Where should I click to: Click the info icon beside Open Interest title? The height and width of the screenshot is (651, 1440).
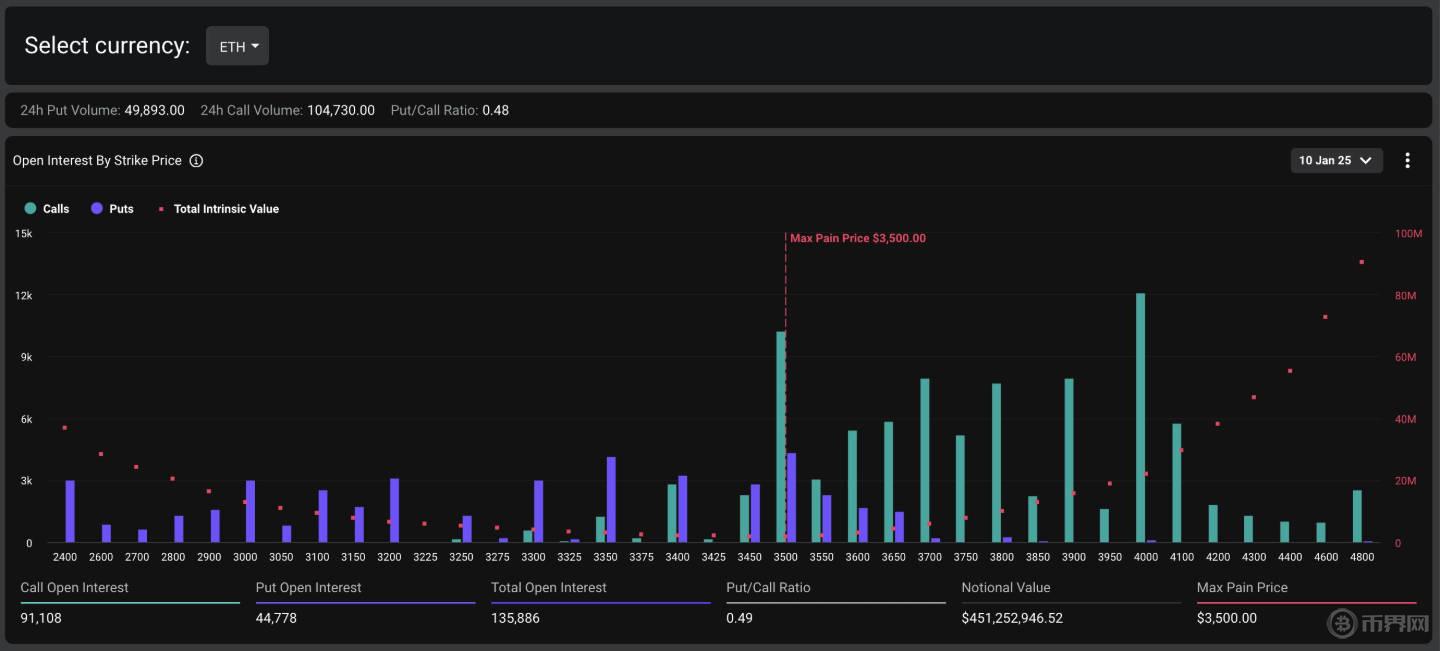[x=196, y=161]
